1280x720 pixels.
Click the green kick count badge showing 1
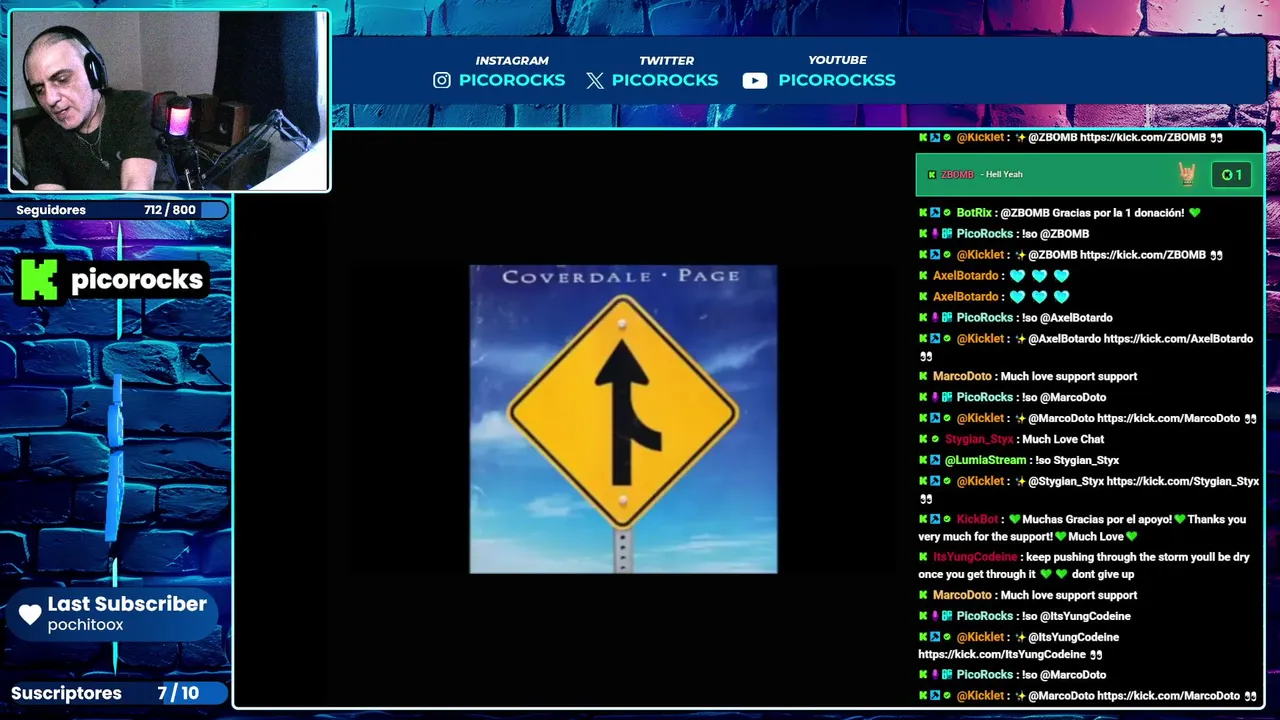tap(1231, 175)
